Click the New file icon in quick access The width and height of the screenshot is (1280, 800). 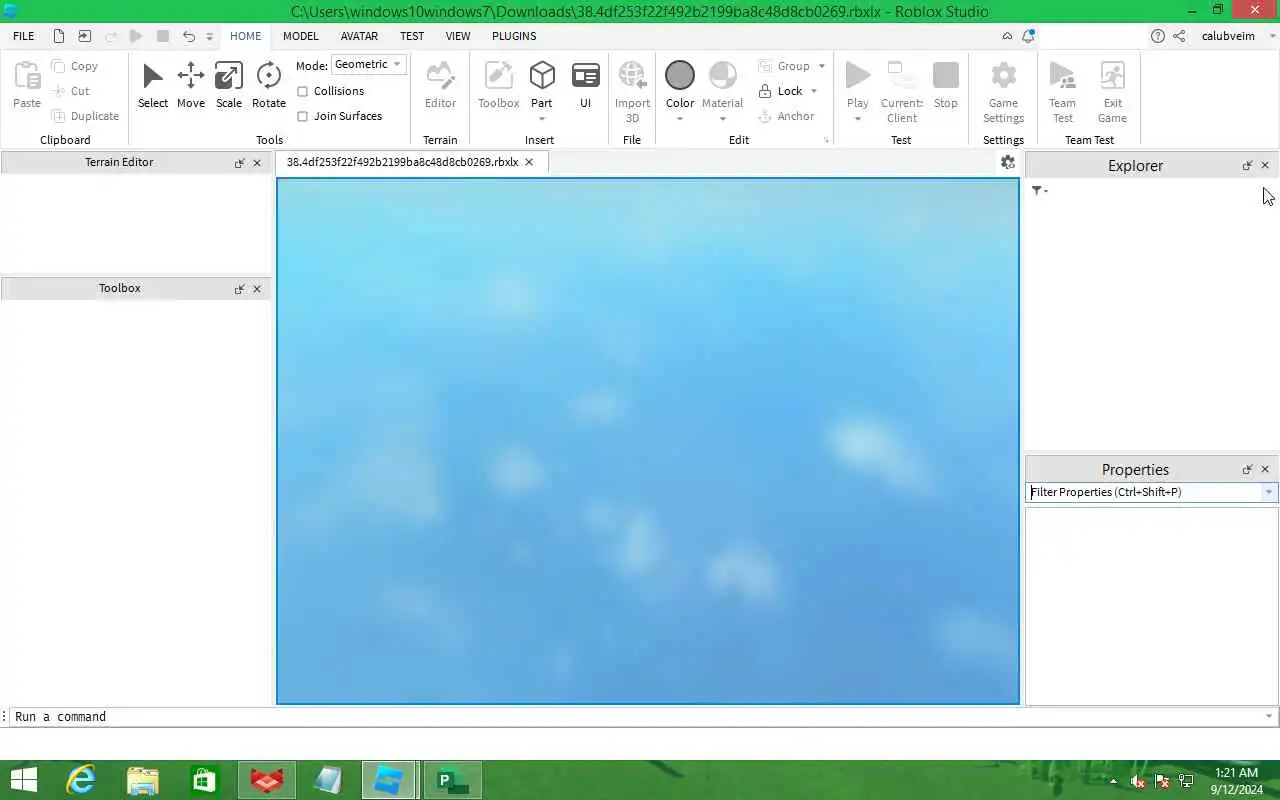[x=59, y=36]
